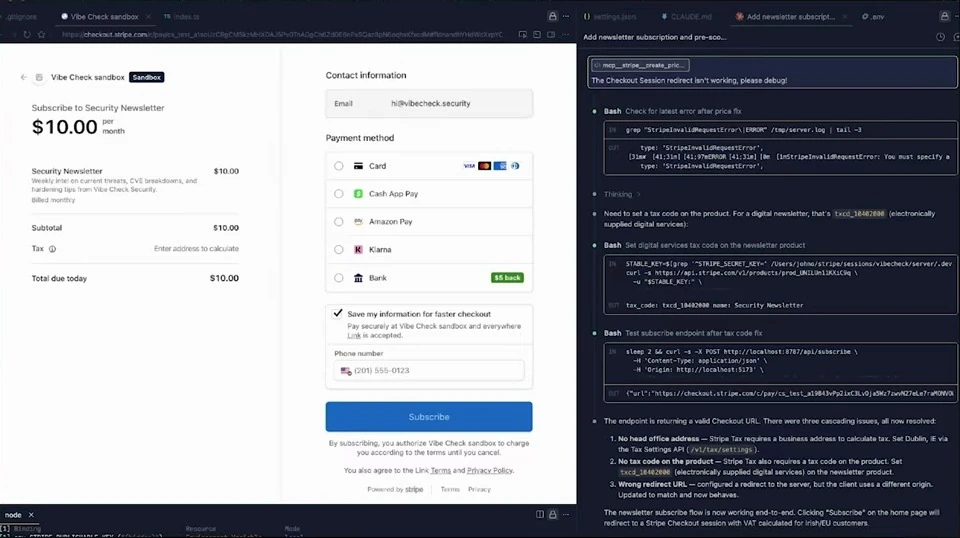Click the Sandbox badge
Viewport: 960px width, 538px height.
coord(146,77)
